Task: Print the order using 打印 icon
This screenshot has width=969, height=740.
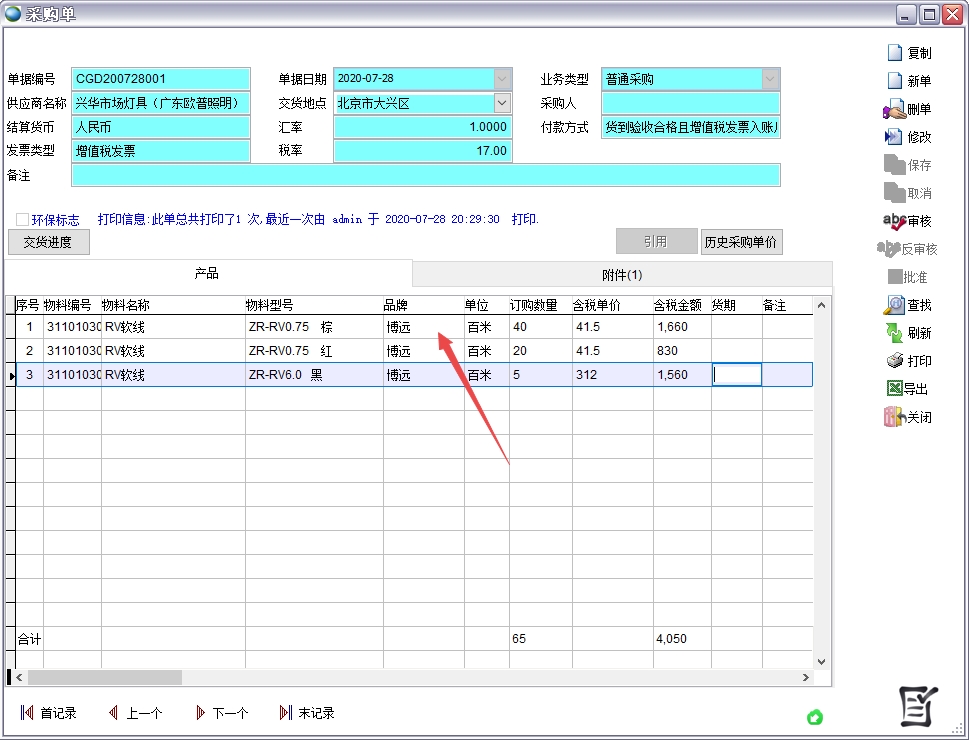Action: (894, 361)
